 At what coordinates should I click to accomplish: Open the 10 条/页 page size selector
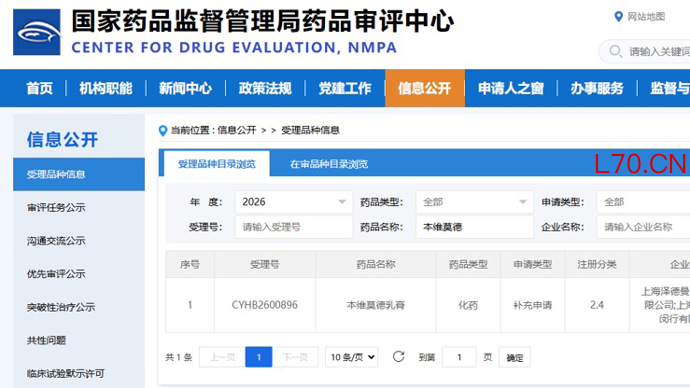(x=352, y=357)
